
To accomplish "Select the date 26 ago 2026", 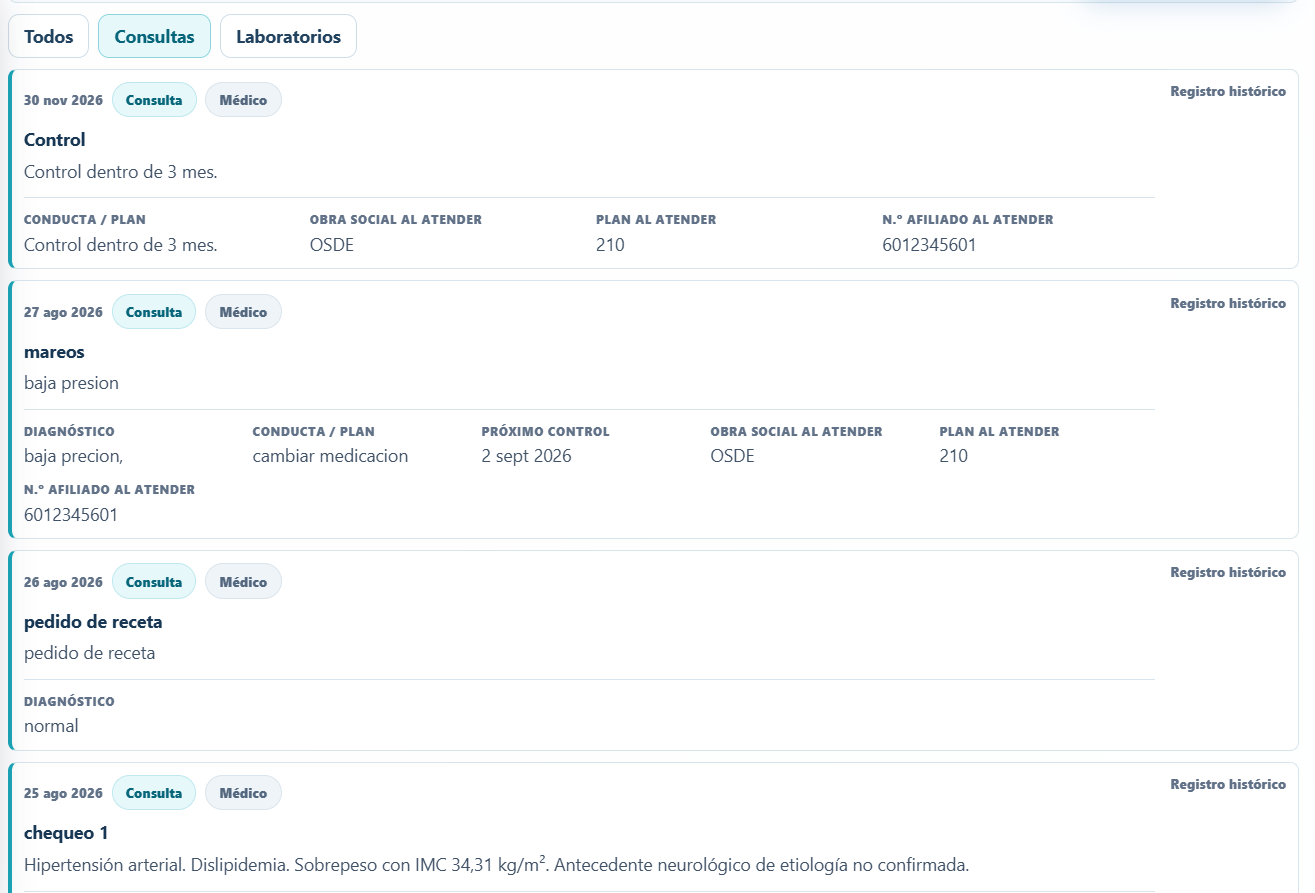I will tap(63, 582).
